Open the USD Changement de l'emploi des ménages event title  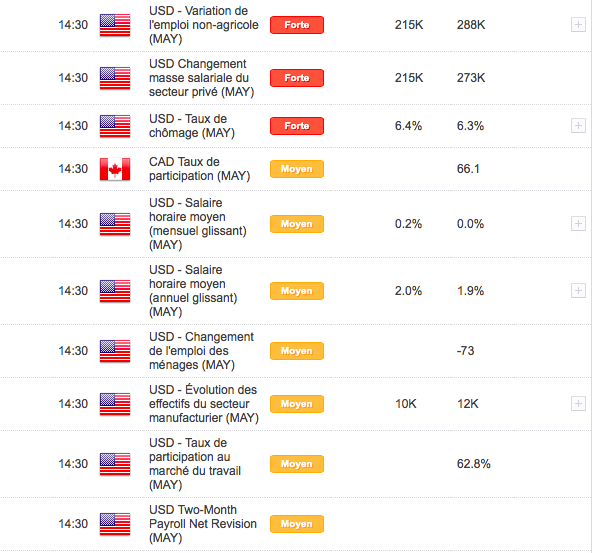click(201, 351)
